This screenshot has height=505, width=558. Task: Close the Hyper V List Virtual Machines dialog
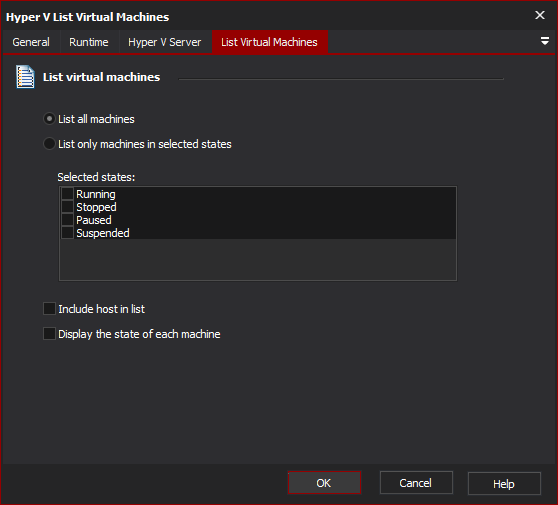(x=540, y=15)
